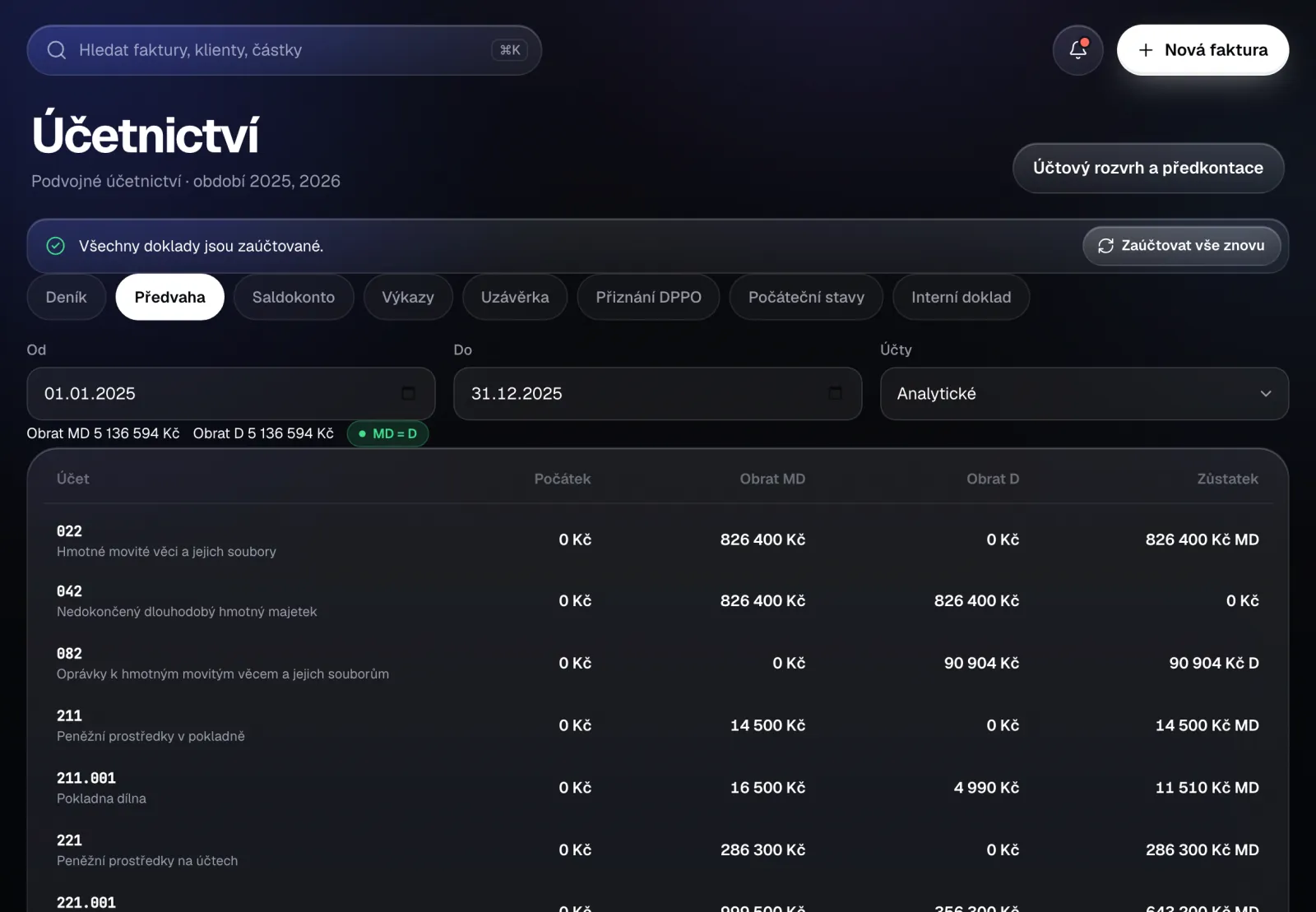Open the Uzávěrka tab

coord(515,297)
